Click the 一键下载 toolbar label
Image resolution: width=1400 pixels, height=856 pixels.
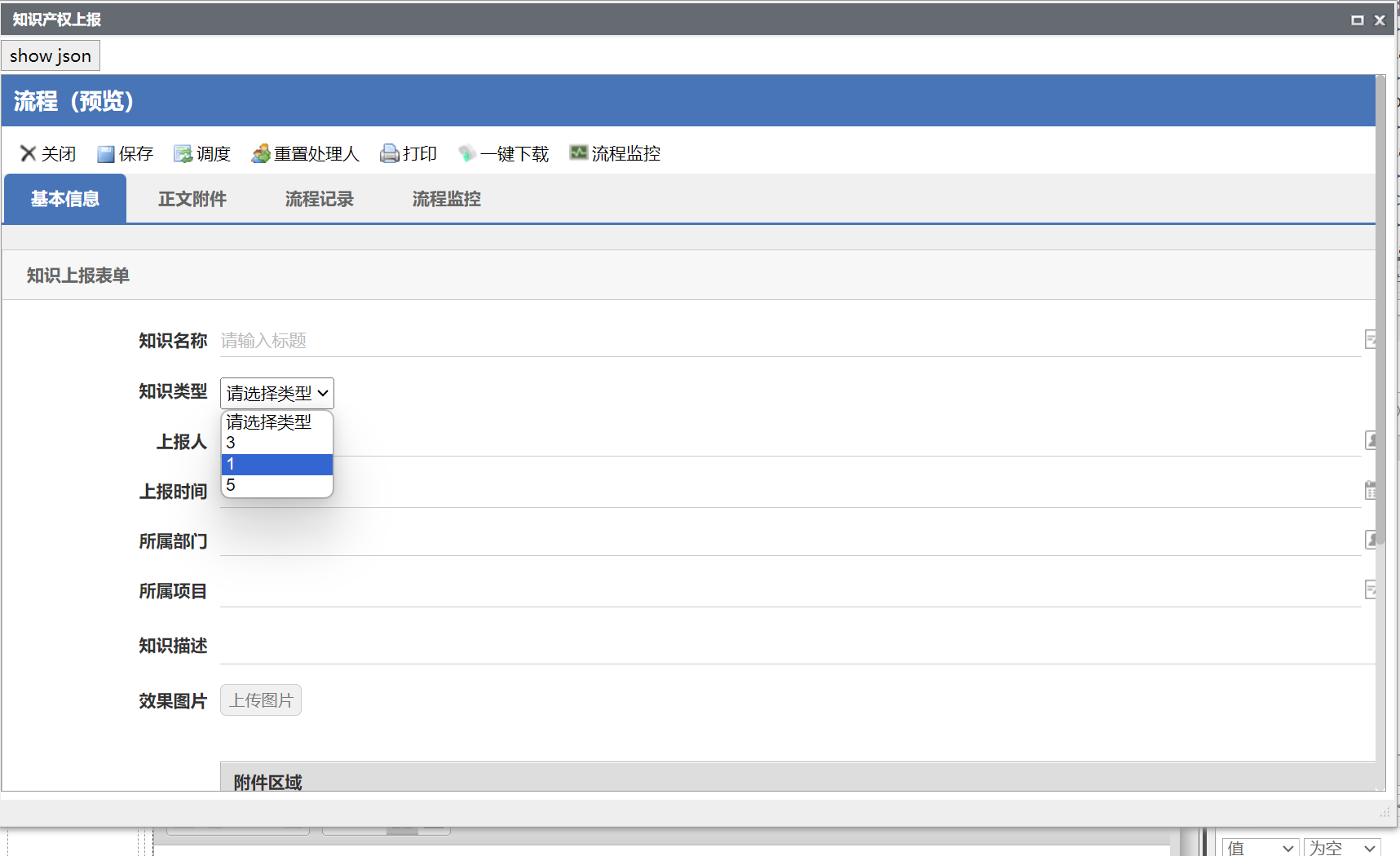pos(515,154)
